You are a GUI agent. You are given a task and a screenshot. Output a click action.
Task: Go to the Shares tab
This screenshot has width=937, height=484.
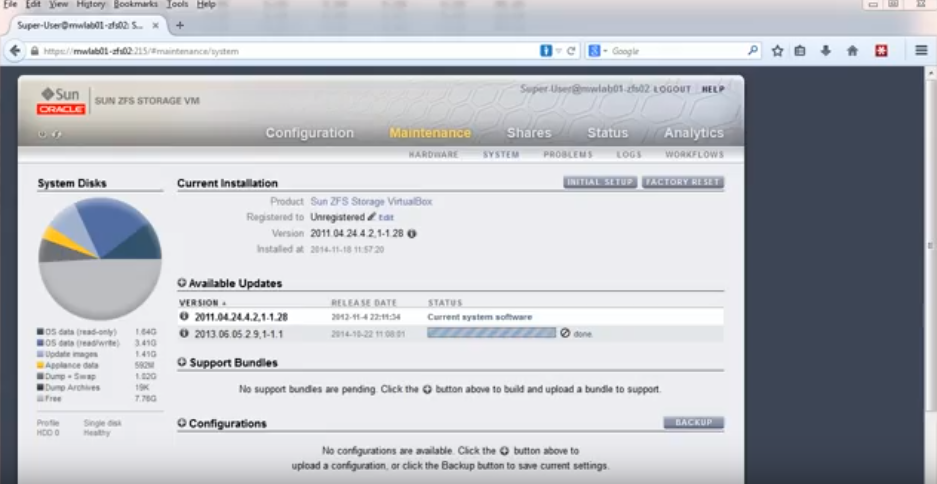(529, 133)
